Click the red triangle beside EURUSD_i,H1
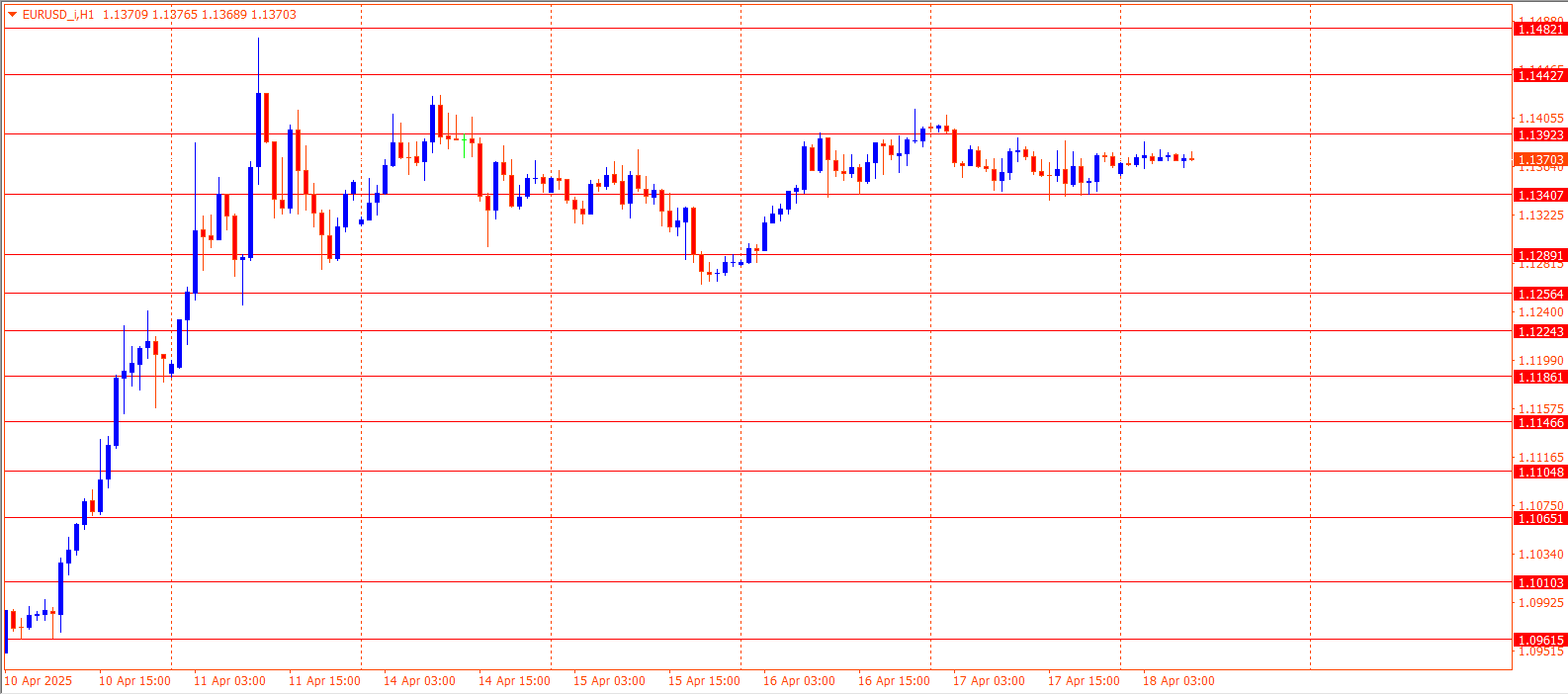 (x=12, y=15)
